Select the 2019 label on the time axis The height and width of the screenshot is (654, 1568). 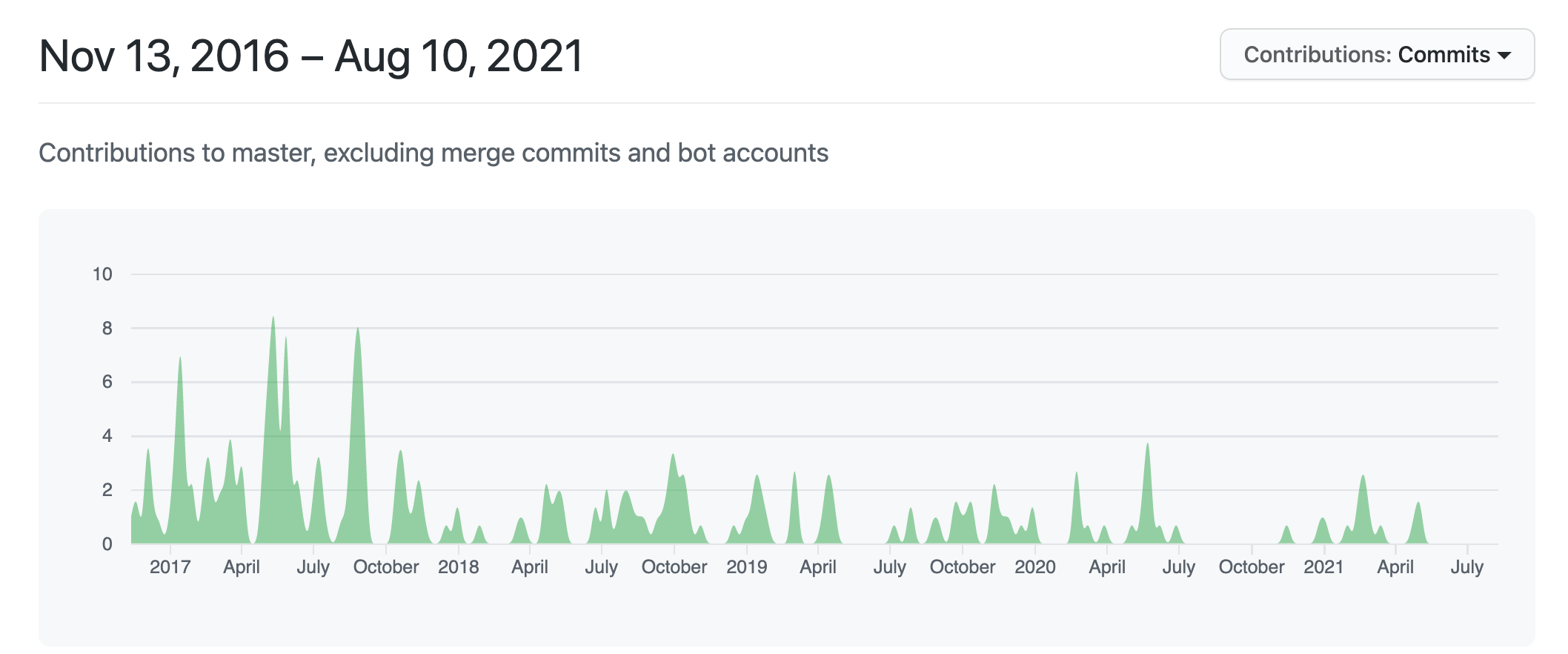tap(747, 567)
